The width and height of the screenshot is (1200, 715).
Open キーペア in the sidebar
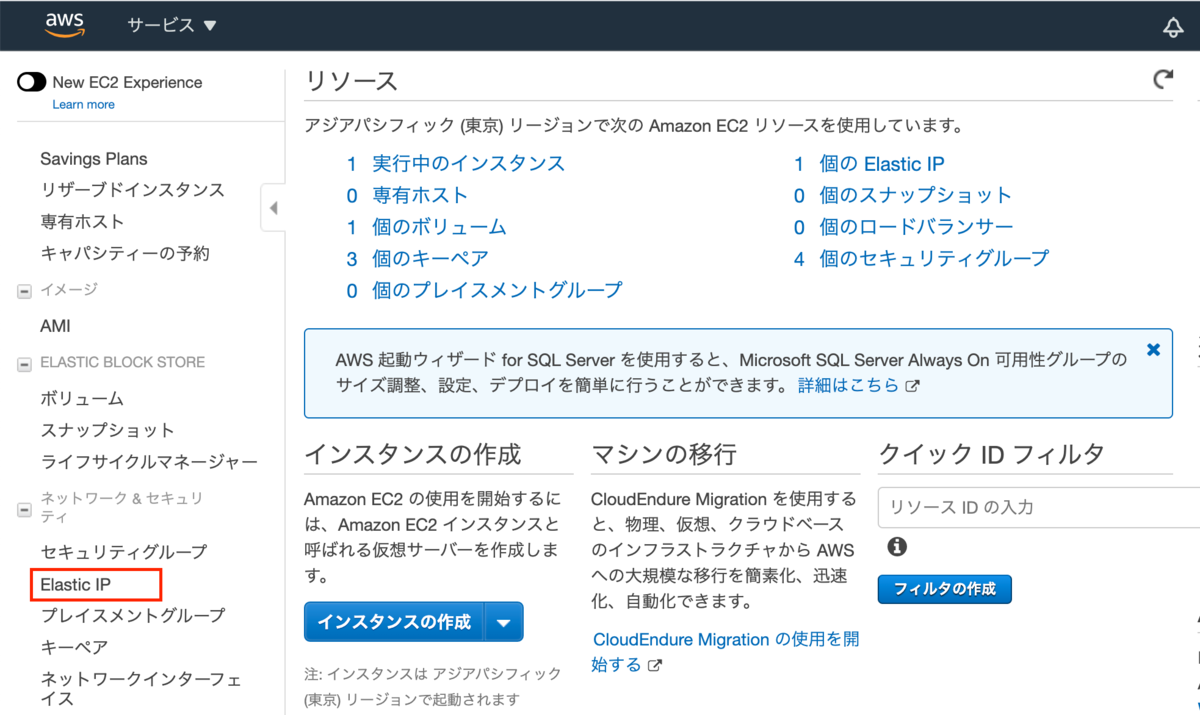pyautogui.click(x=74, y=648)
